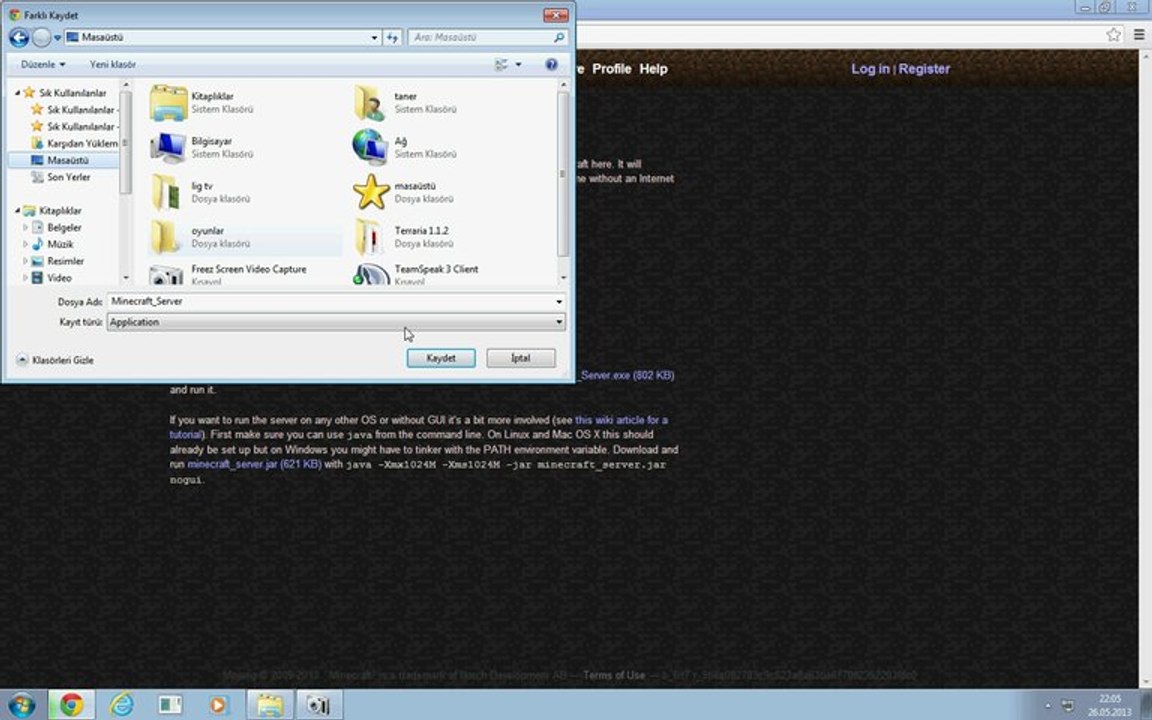Screen dimensions: 1152x720
Task: Click the Ara: Masaüstü search box
Action: [488, 37]
